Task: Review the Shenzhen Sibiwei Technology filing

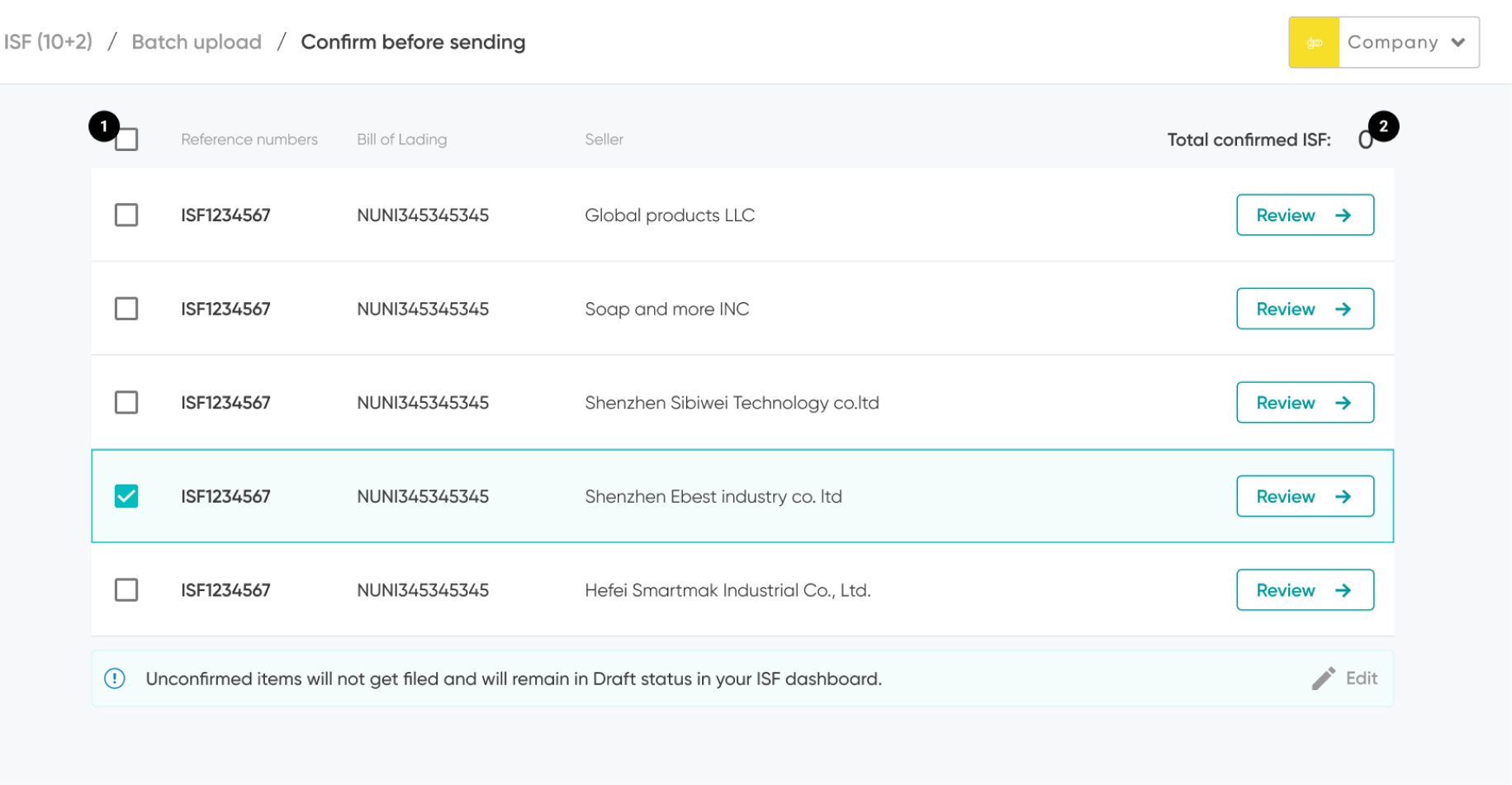Action: tap(1305, 403)
